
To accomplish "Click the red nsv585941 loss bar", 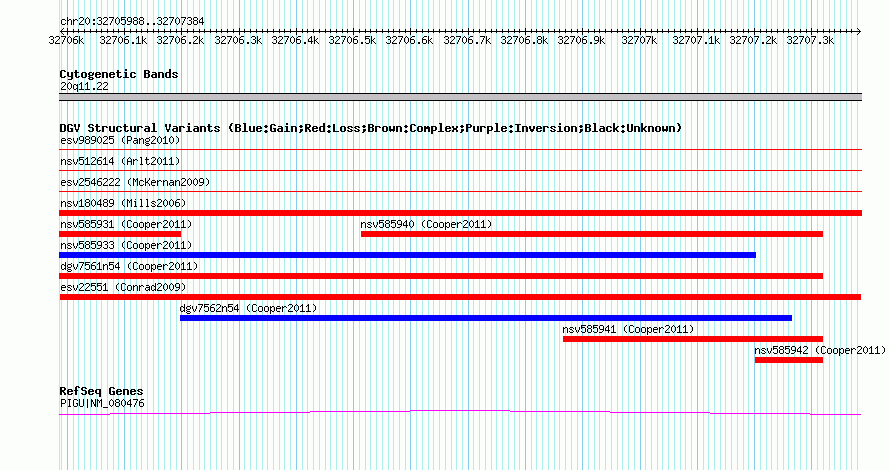I will click(x=693, y=339).
